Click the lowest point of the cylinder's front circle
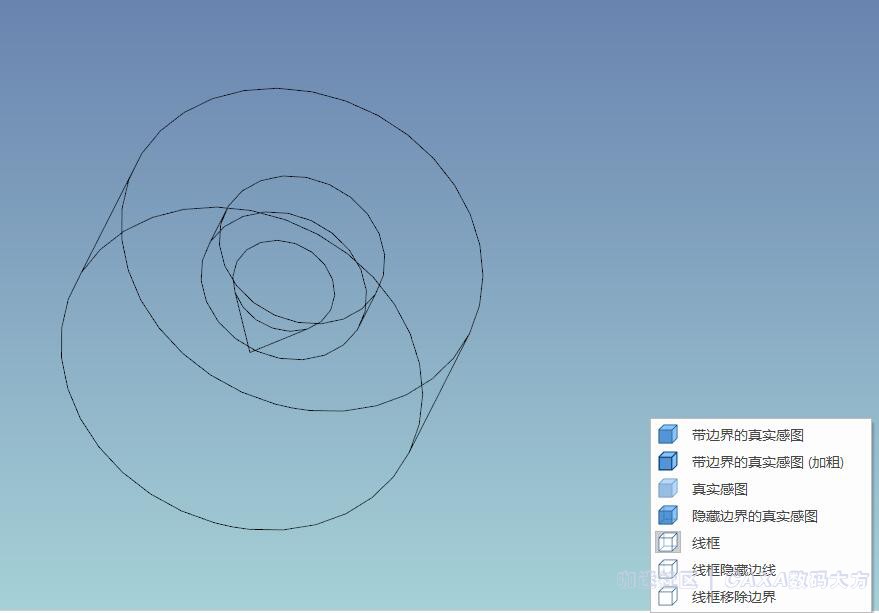 [250, 529]
